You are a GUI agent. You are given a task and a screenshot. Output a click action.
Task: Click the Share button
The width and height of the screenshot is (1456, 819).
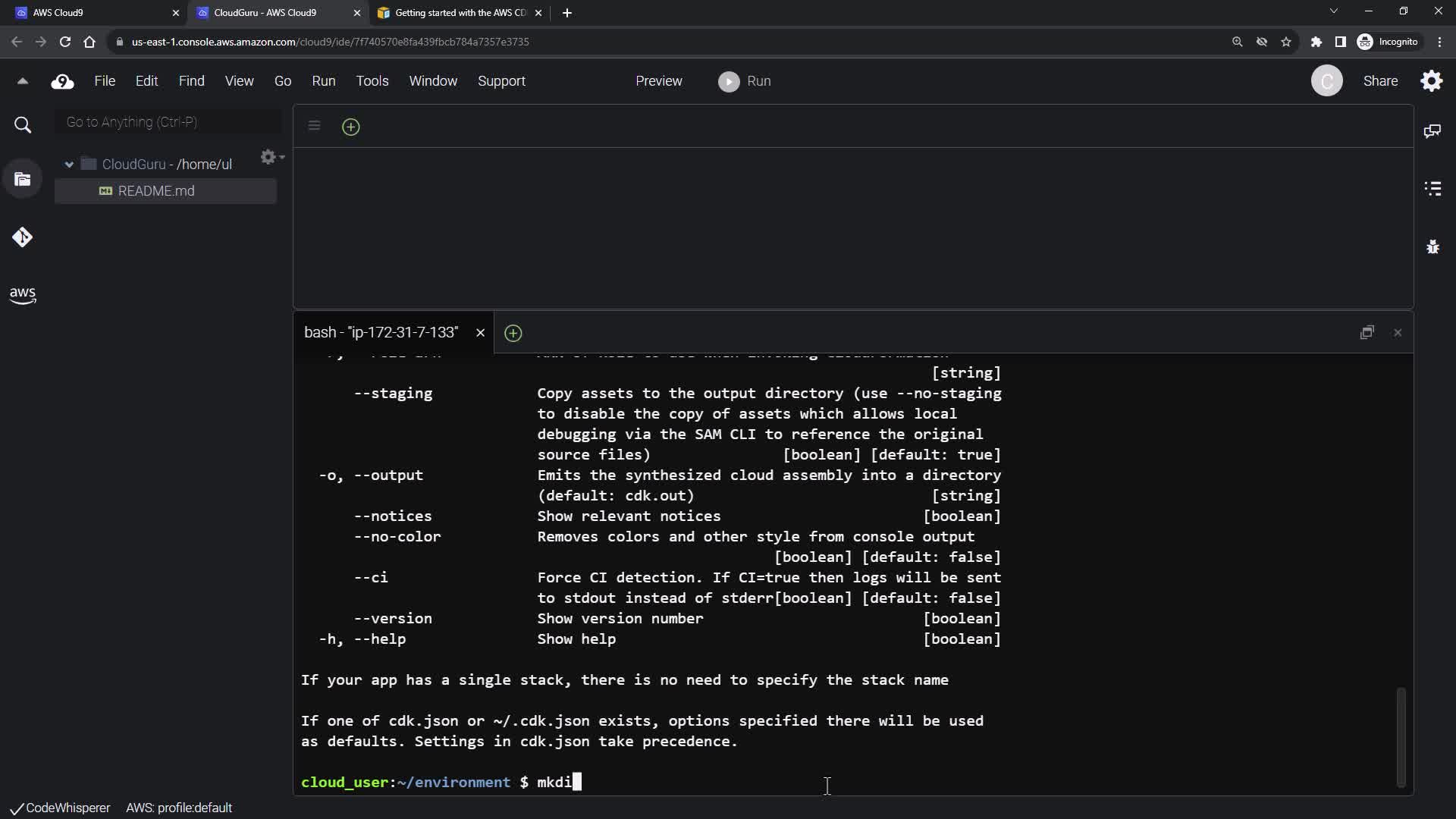[x=1379, y=81]
